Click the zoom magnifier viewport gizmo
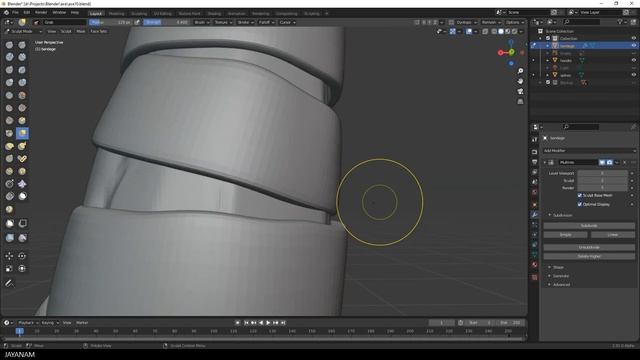The width and height of the screenshot is (640, 360). point(520,71)
